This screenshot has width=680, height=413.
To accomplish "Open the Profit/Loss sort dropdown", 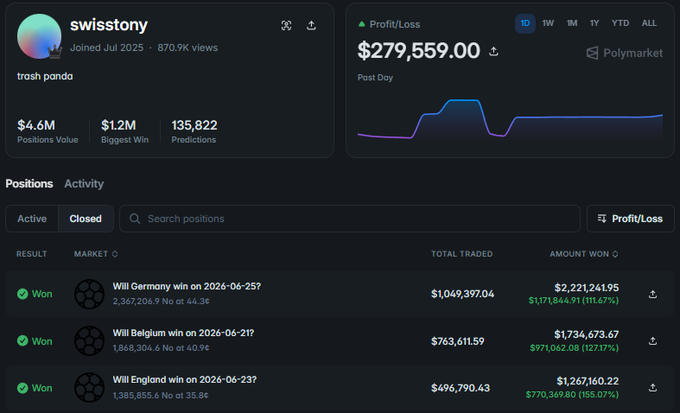I will [630, 219].
